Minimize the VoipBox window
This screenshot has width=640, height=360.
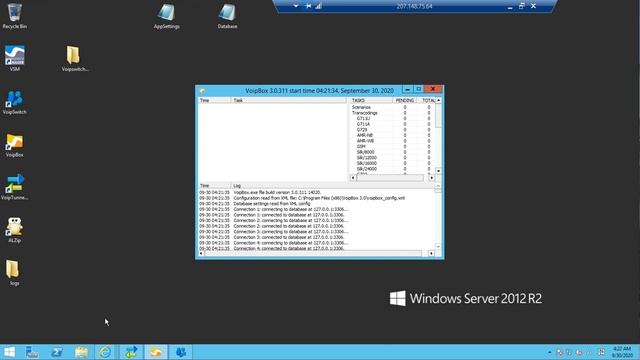point(407,89)
